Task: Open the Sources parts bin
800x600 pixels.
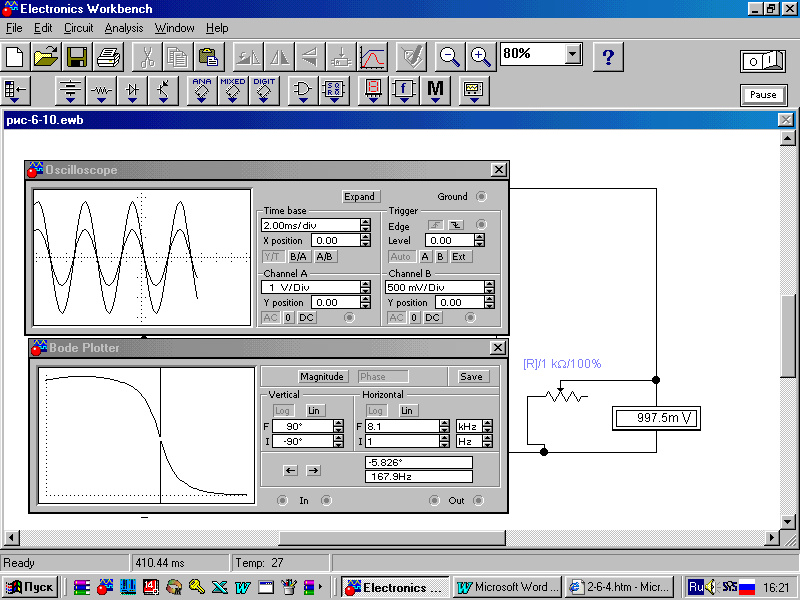Action: coord(70,91)
